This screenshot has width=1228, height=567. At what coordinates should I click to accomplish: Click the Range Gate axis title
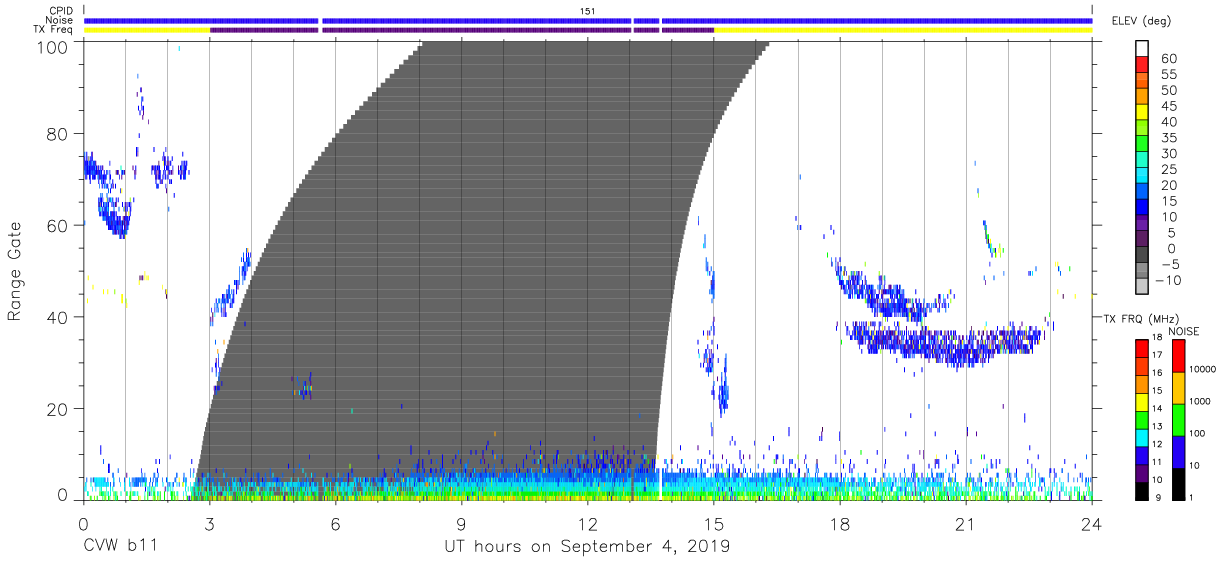tap(15, 270)
